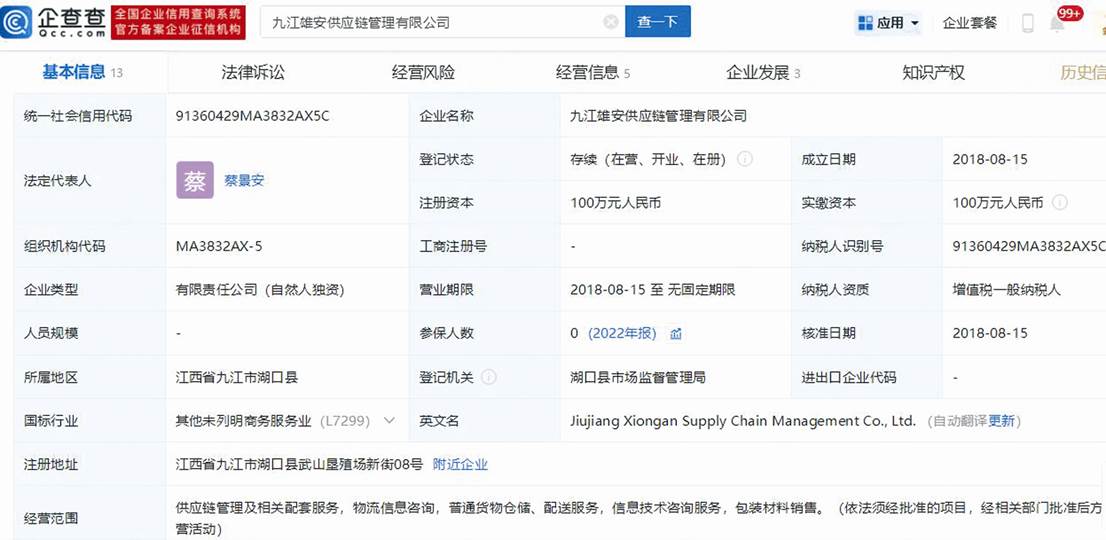Screen dimensions: 1106x540
Task: Click info icon beside 登记状态 value
Action: pyautogui.click(x=745, y=159)
